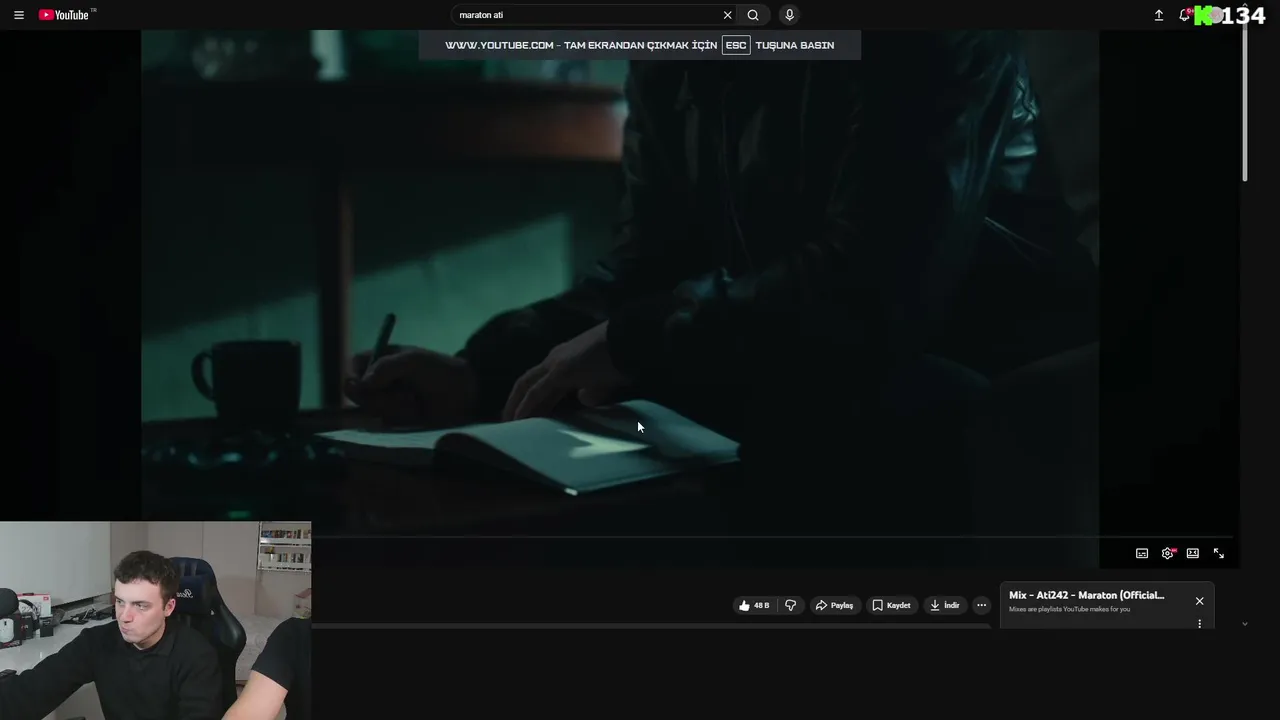The height and width of the screenshot is (720, 1280).
Task: Dislike the video
Action: 790,605
